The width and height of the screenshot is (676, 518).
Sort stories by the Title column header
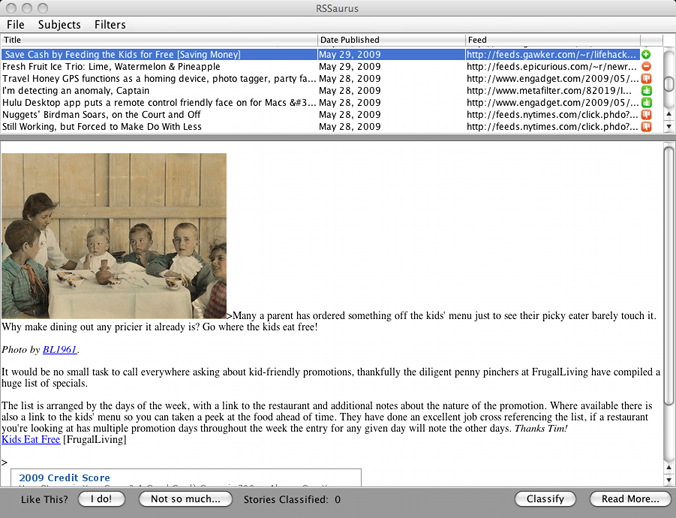click(x=159, y=40)
